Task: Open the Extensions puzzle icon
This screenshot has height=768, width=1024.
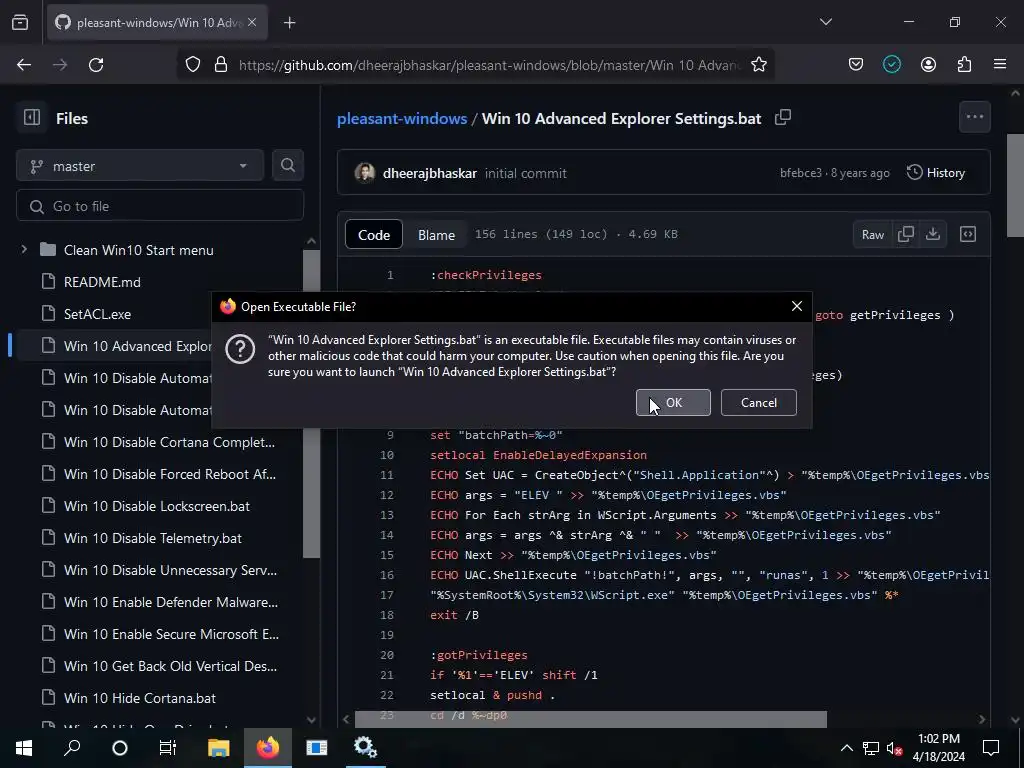Action: pyautogui.click(x=964, y=65)
